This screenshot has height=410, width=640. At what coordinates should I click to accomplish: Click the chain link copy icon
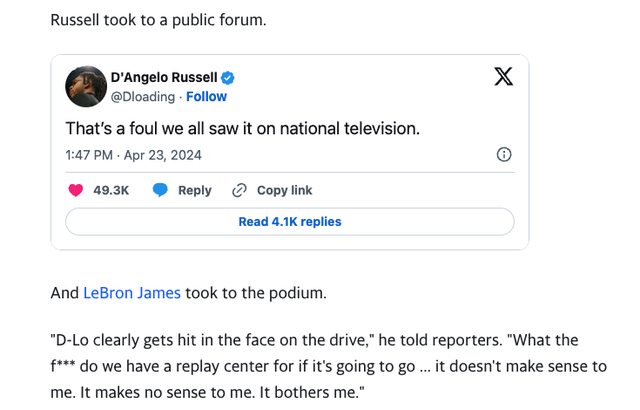(x=239, y=190)
